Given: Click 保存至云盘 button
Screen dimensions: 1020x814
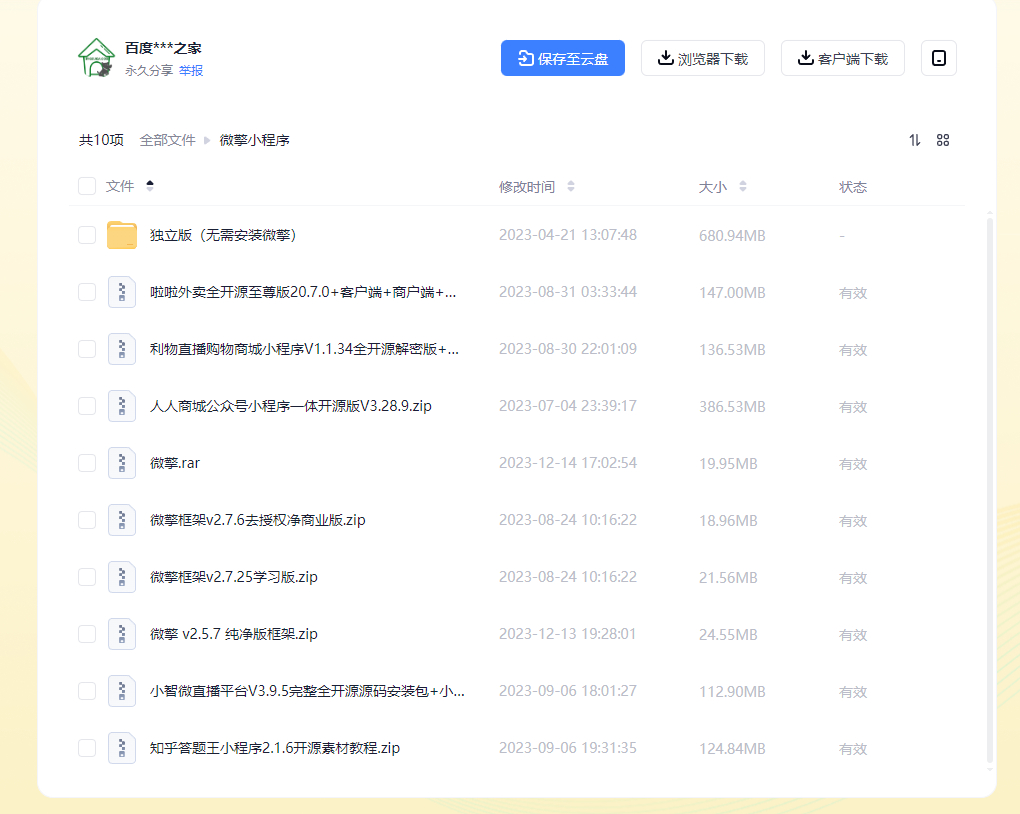Looking at the screenshot, I should pyautogui.click(x=563, y=58).
